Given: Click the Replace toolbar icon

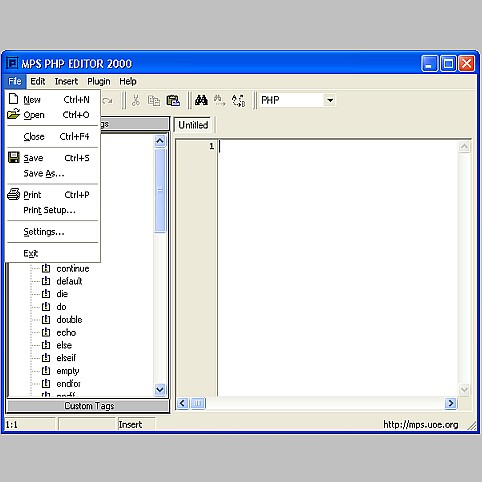Looking at the screenshot, I should [238, 100].
